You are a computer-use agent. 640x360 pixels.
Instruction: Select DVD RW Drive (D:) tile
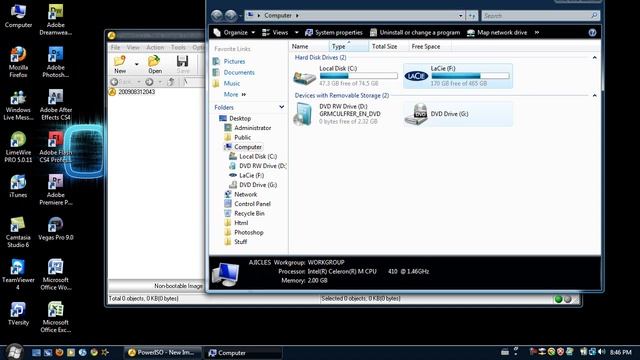(x=346, y=114)
